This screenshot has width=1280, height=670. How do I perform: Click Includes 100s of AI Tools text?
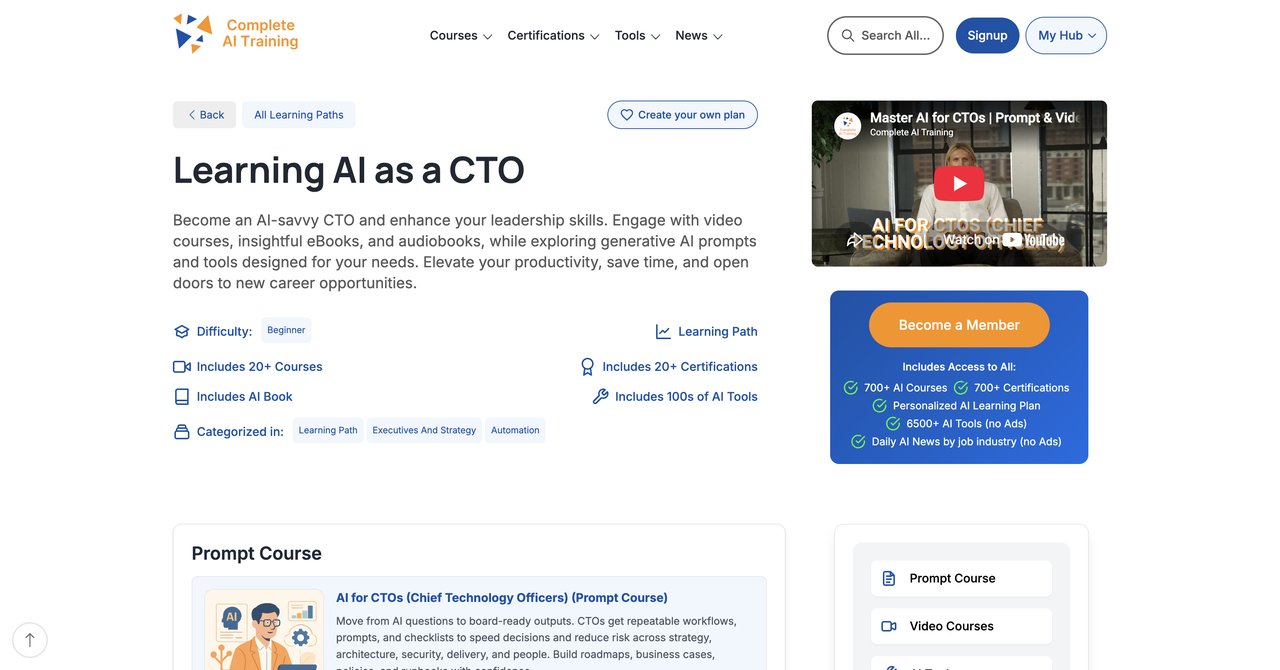click(686, 397)
